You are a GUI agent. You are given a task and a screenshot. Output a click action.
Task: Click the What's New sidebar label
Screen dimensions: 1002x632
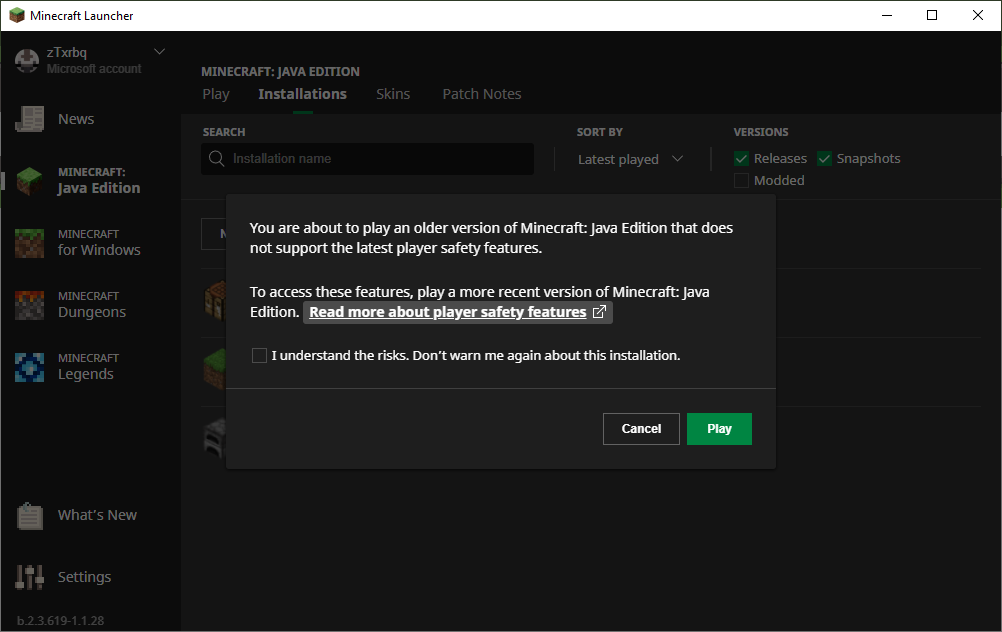tap(97, 515)
